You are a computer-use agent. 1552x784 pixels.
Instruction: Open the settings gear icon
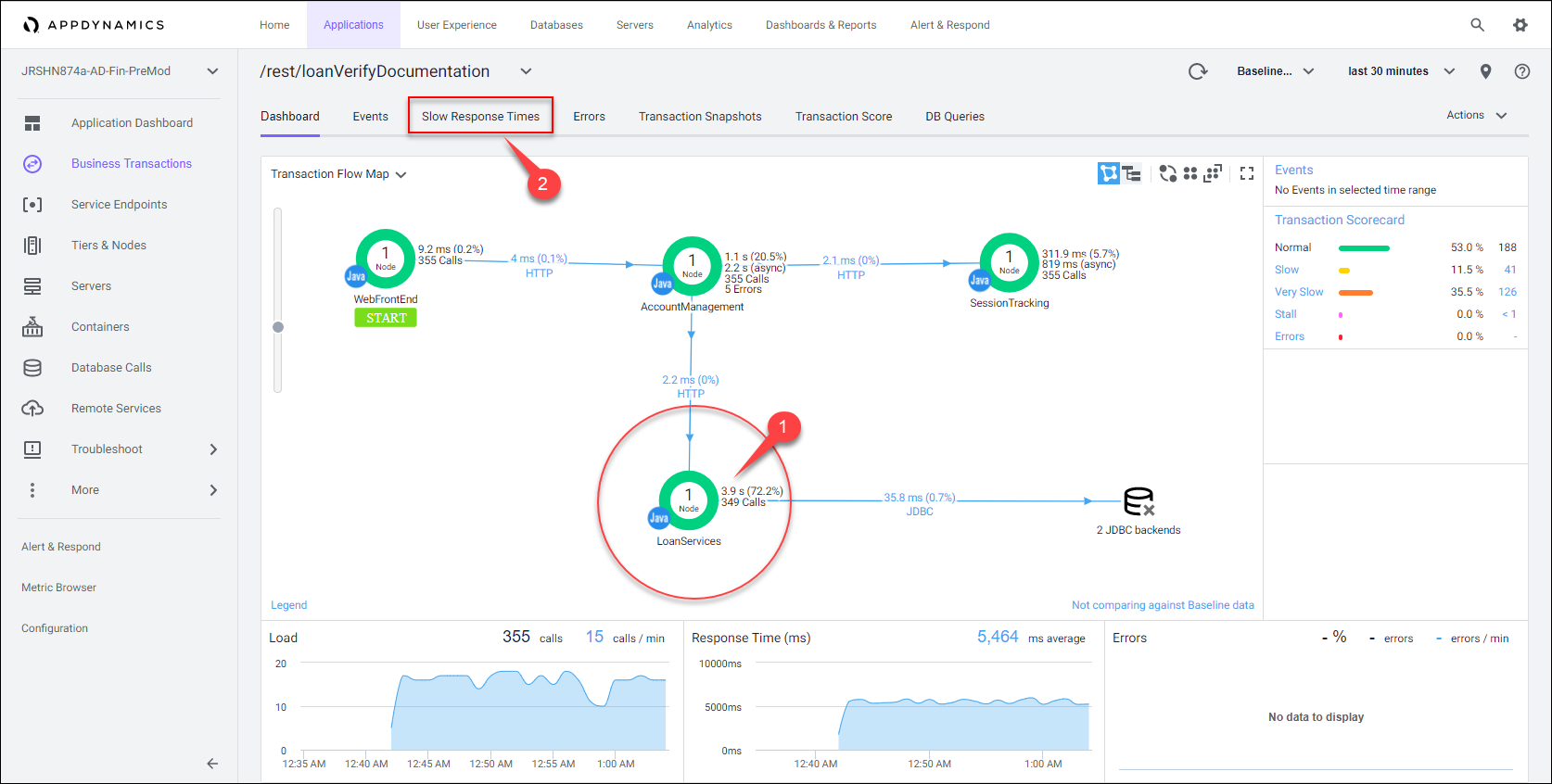coord(1520,25)
